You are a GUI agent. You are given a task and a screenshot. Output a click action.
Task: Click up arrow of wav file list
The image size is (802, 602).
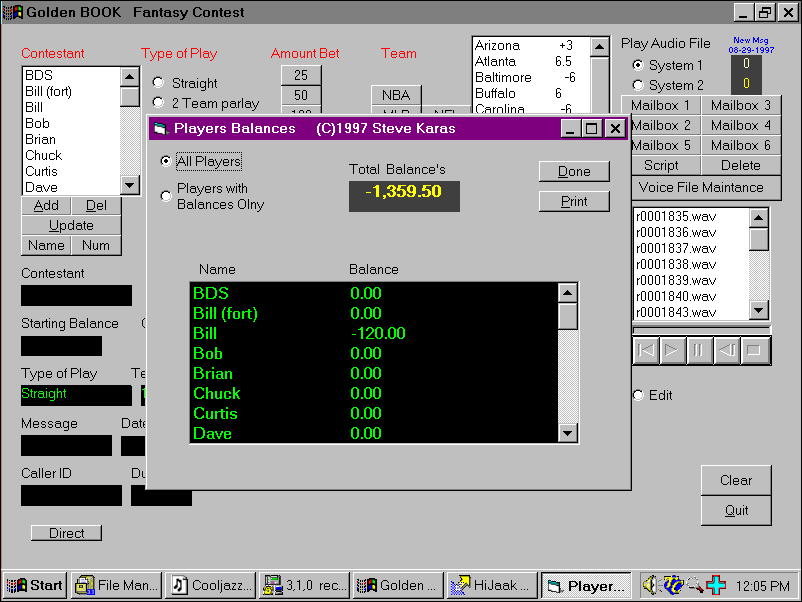[759, 218]
